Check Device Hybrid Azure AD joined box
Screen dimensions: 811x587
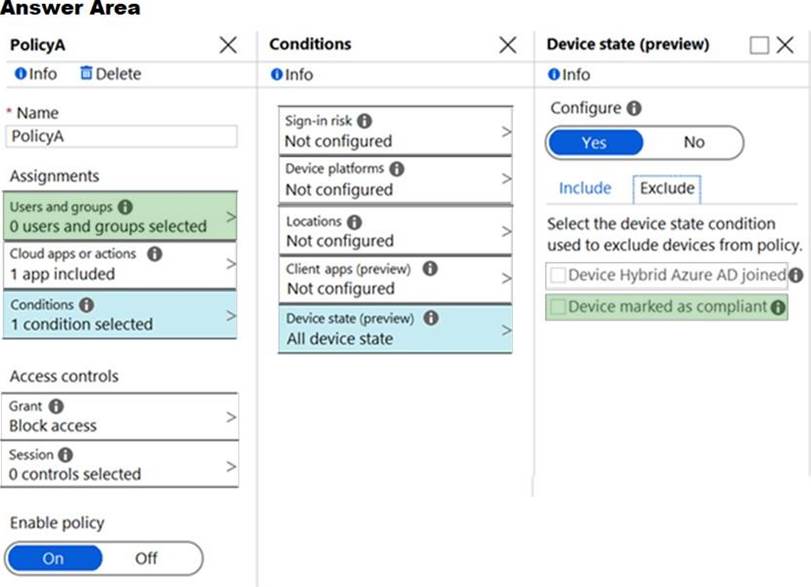558,275
